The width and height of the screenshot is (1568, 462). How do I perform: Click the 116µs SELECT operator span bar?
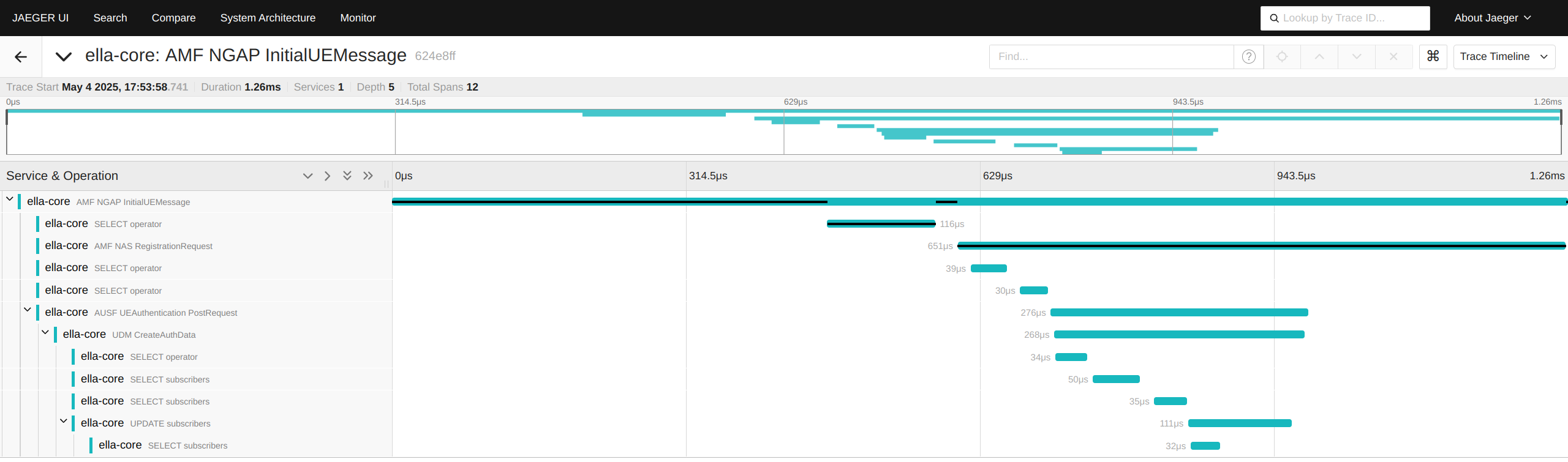pos(881,224)
